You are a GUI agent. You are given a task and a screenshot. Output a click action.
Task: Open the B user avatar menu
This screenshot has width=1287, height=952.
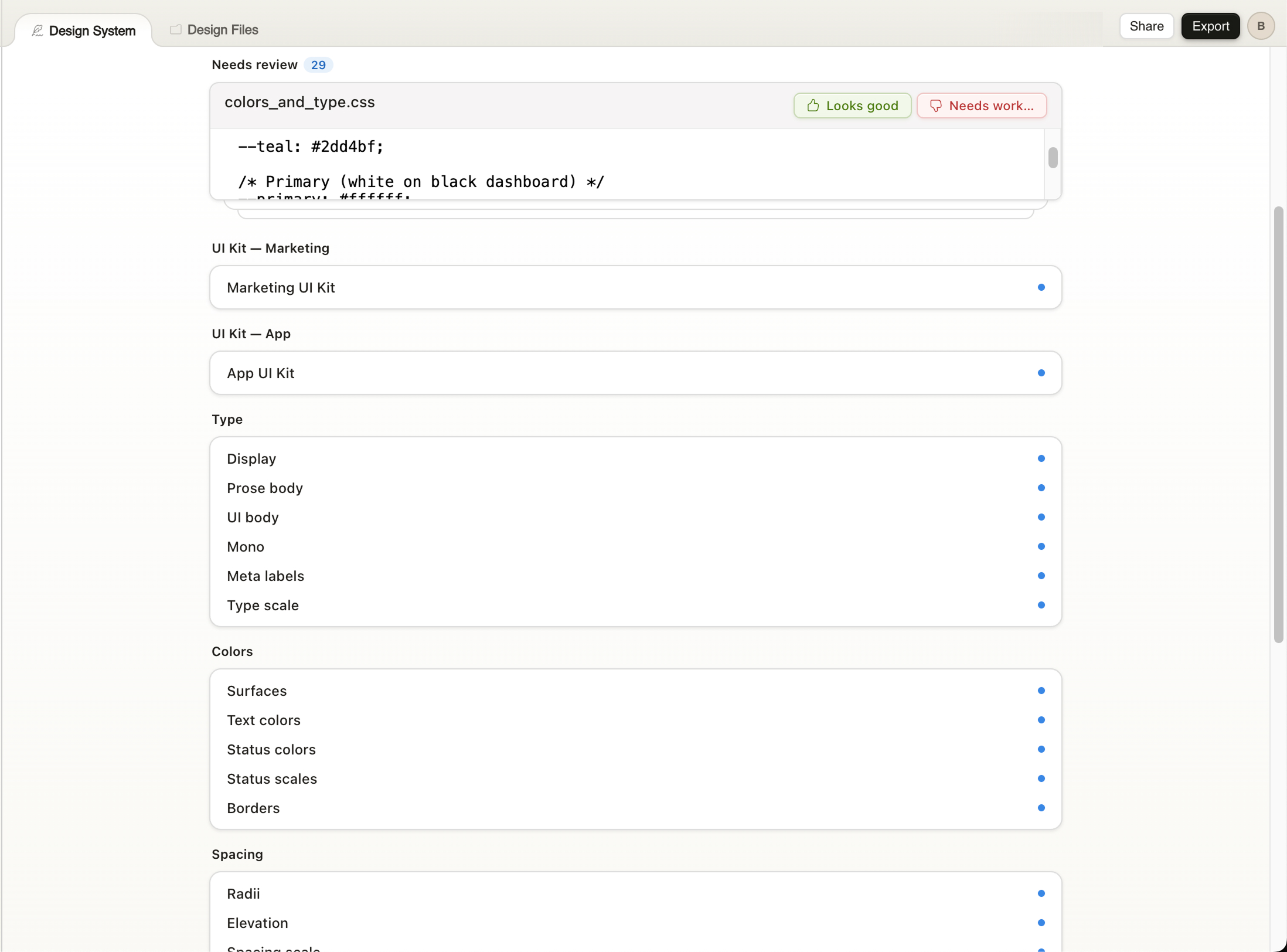[1261, 26]
